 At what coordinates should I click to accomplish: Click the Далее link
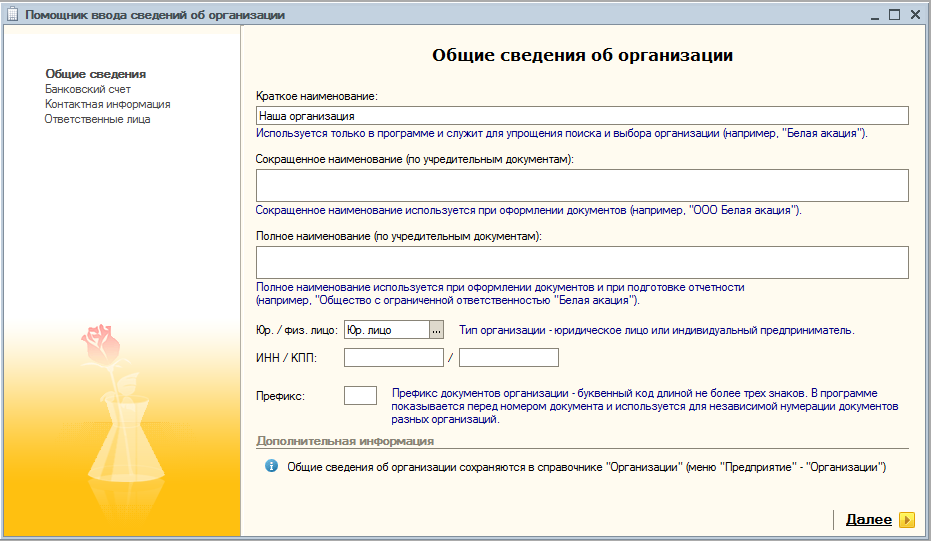coord(869,520)
